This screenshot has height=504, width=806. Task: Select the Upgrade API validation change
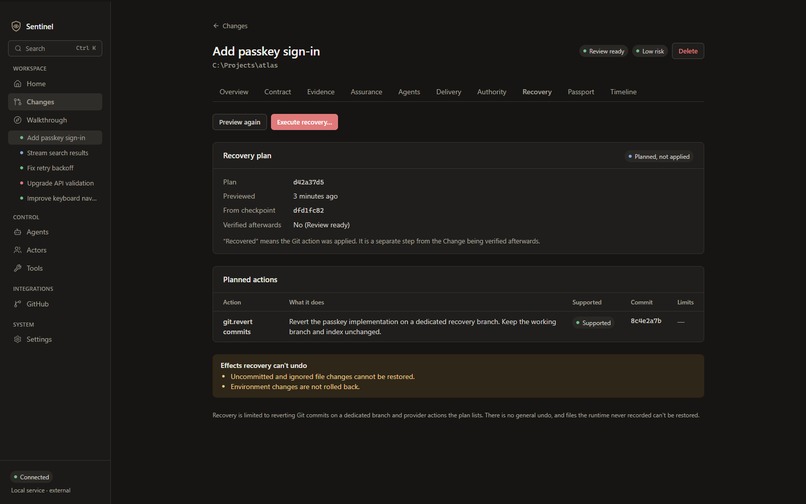coord(55,183)
